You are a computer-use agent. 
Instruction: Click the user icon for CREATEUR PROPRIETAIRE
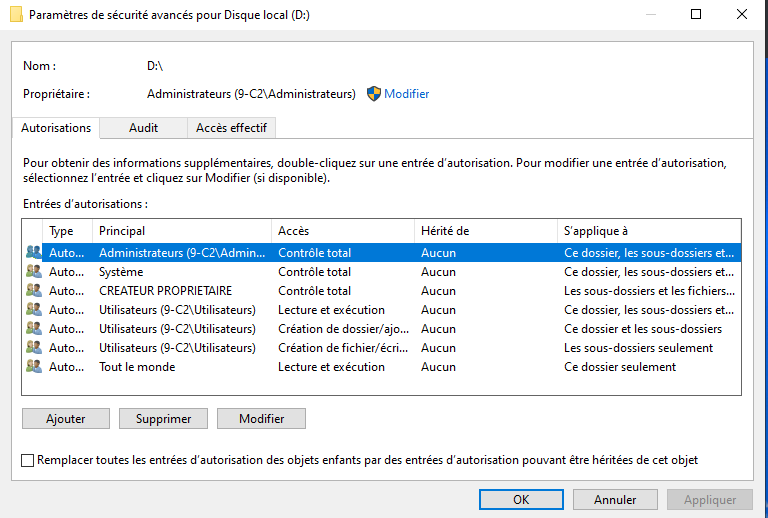coord(34,291)
